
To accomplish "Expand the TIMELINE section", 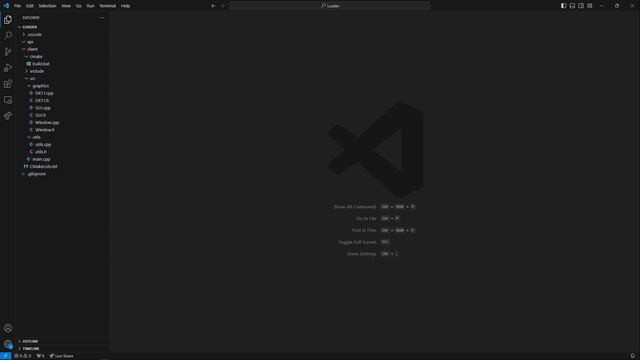I will click(x=63, y=349).
